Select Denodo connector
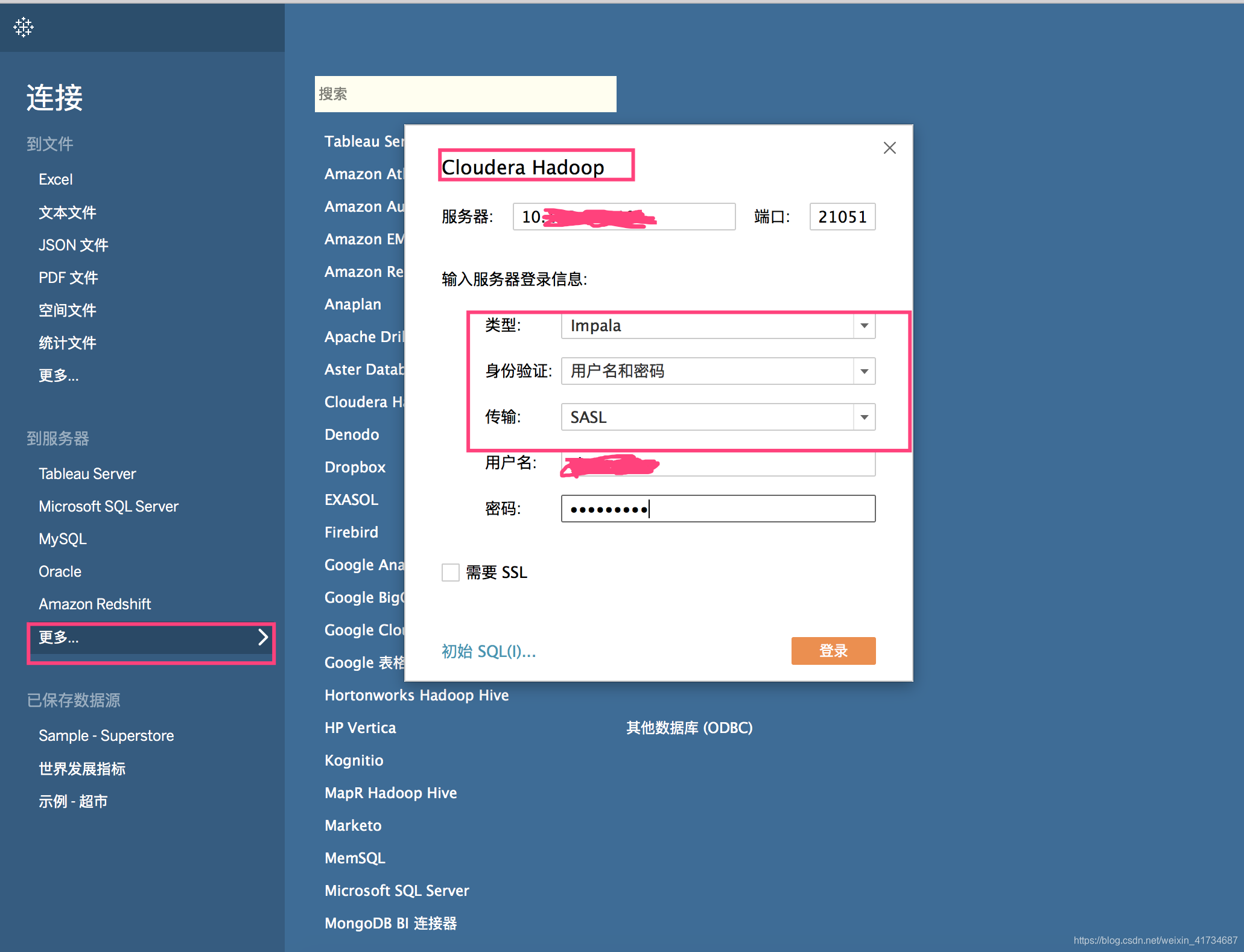The image size is (1244, 952). pos(352,434)
